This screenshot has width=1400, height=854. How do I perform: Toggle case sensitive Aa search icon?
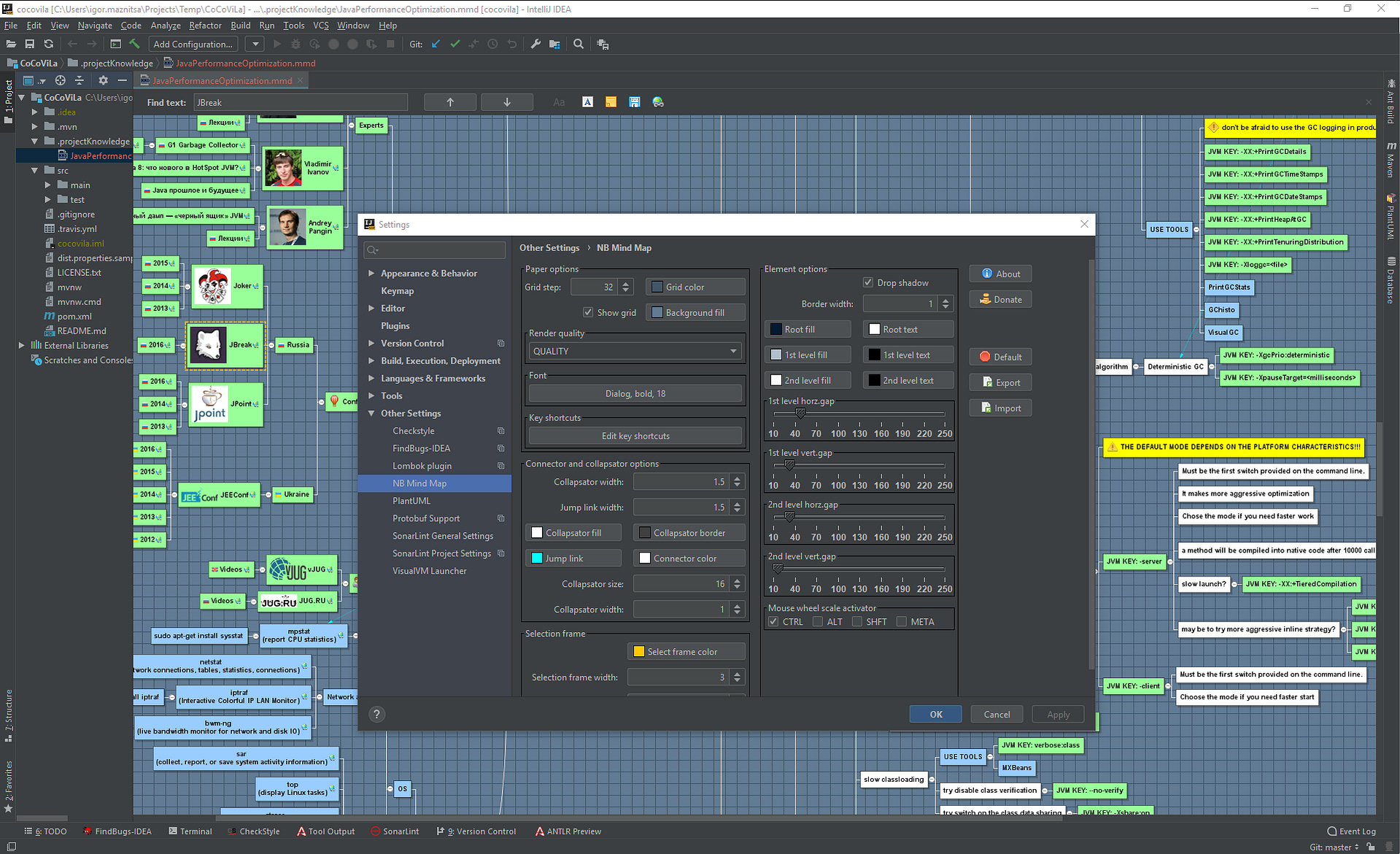[559, 102]
